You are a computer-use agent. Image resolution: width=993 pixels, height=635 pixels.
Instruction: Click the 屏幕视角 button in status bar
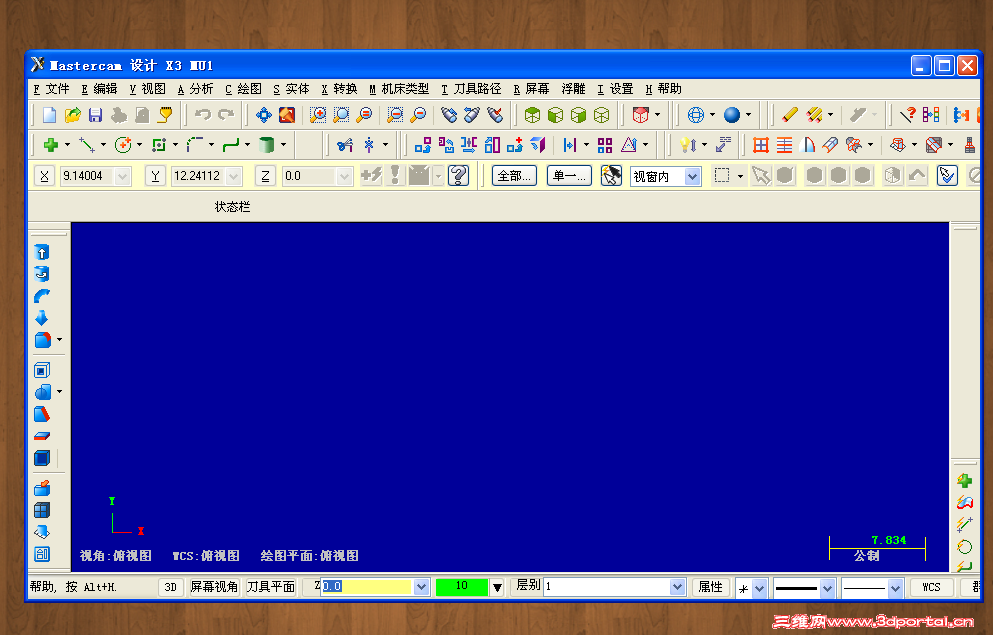click(214, 587)
